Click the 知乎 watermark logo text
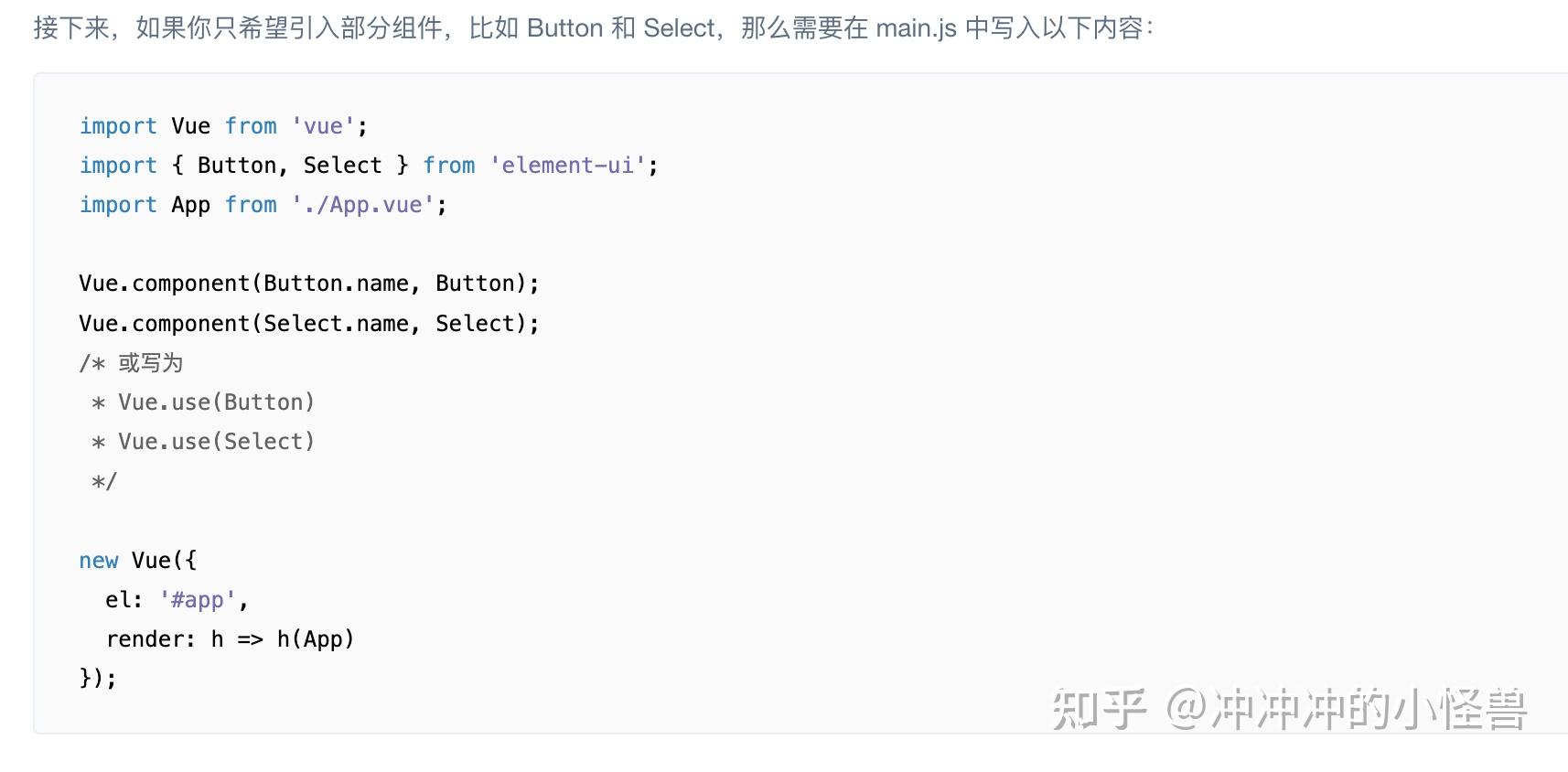 coord(1099,709)
